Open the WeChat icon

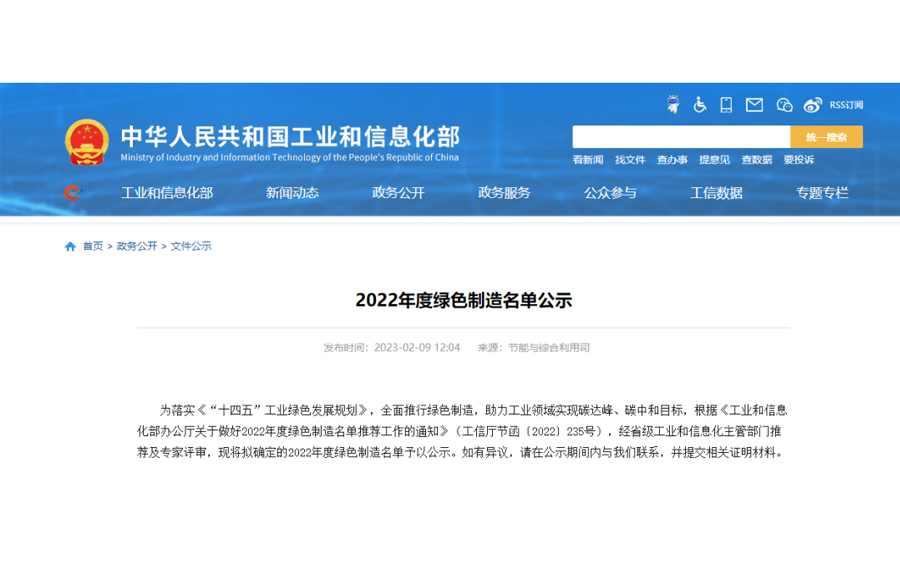tap(784, 105)
